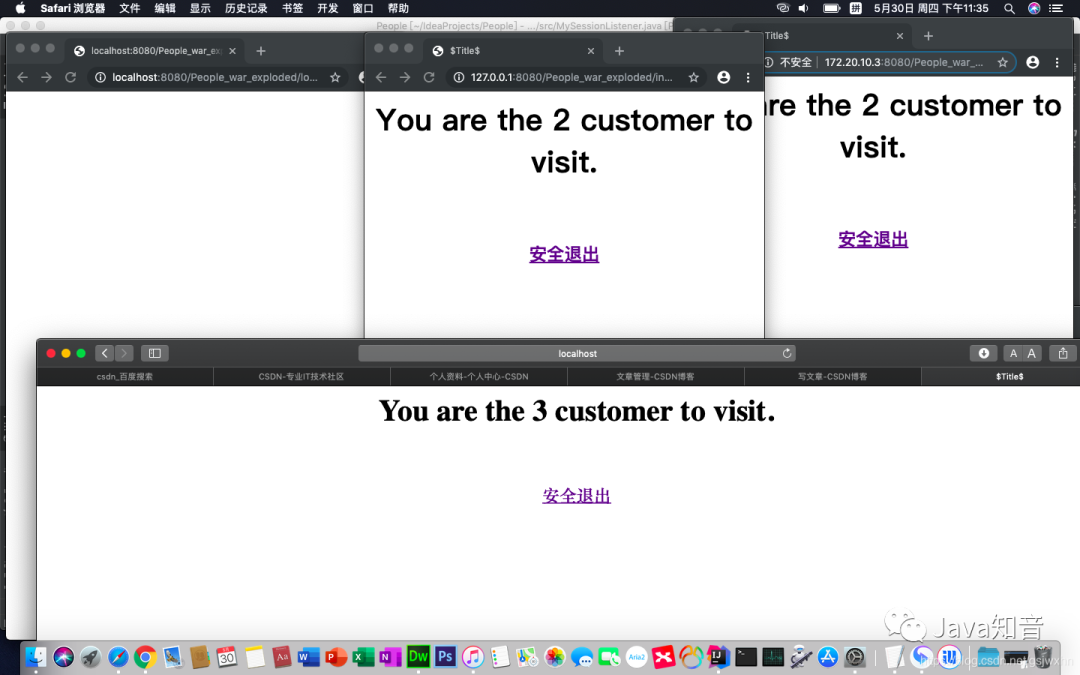Open the Safari downloads button
Screen dimensions: 1080x675
pos(984,353)
